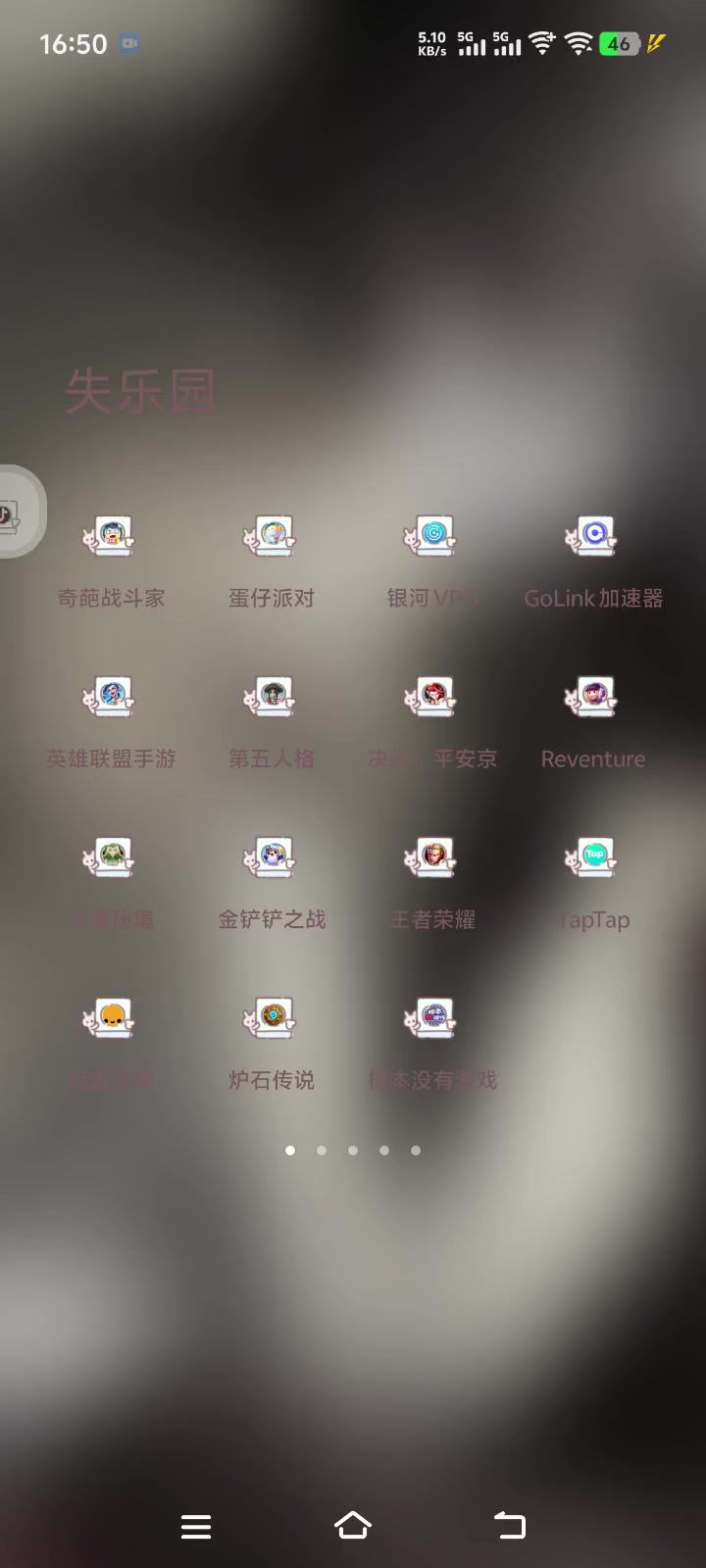706x1568 pixels.
Task: Open the 平安京 game app
Action: (432, 697)
